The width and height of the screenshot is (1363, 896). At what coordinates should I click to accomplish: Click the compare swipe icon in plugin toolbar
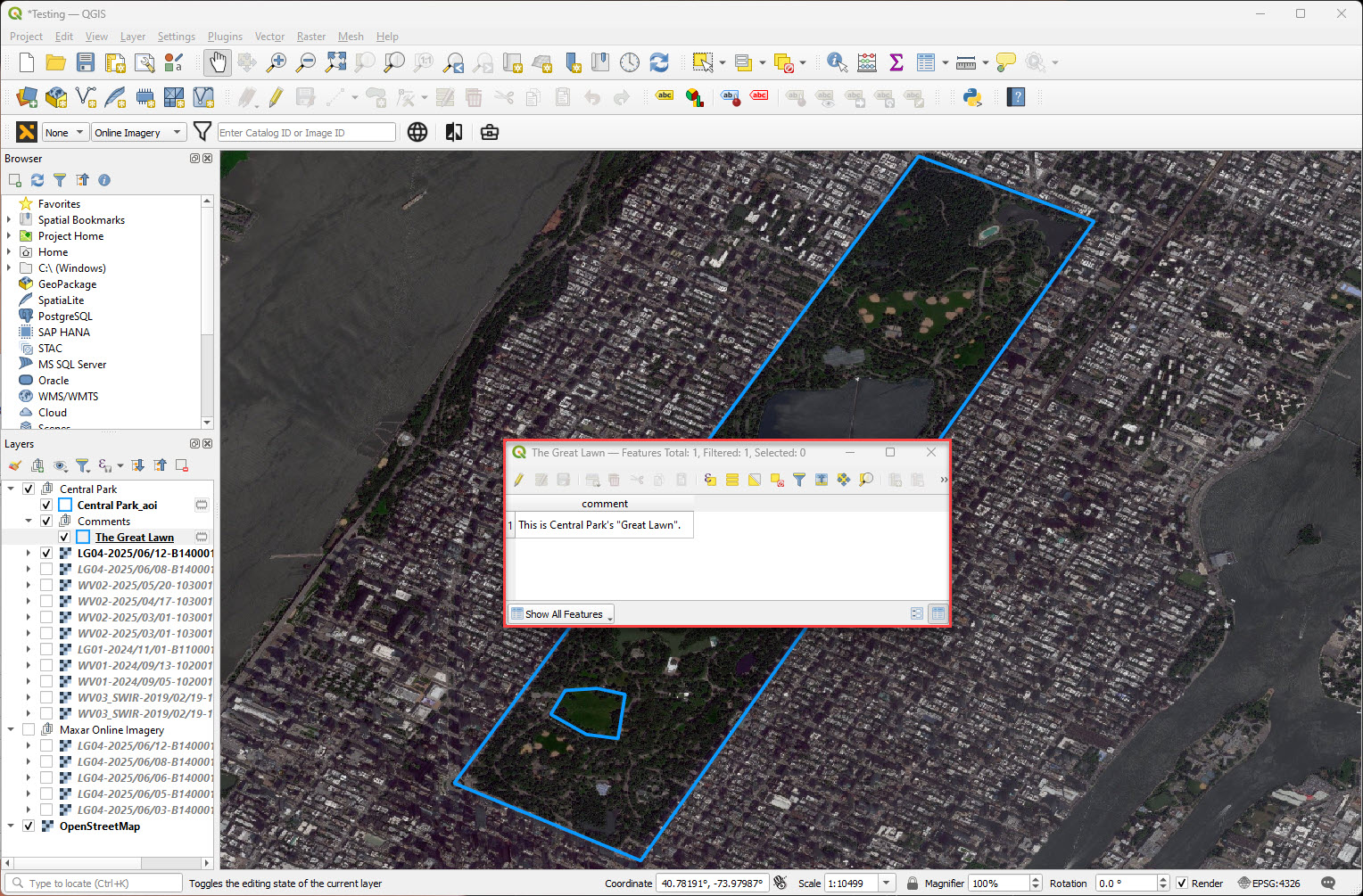pos(454,132)
